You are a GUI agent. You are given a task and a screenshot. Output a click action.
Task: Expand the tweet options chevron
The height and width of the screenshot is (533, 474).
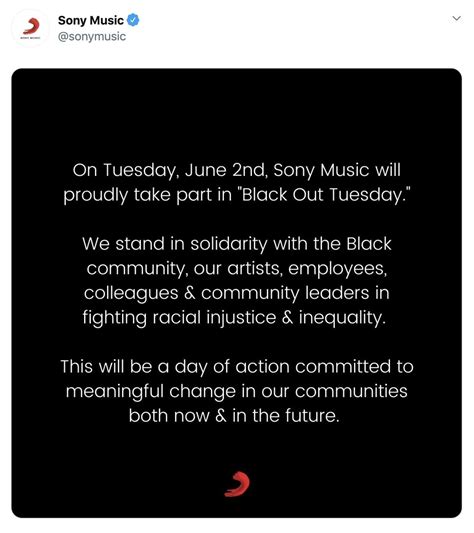[x=457, y=18]
